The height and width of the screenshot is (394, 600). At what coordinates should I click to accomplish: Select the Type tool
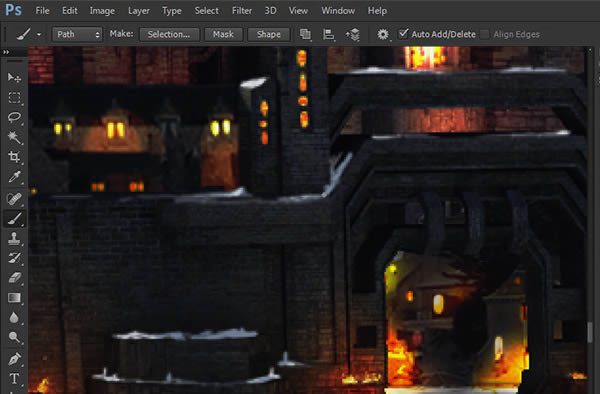pos(15,379)
